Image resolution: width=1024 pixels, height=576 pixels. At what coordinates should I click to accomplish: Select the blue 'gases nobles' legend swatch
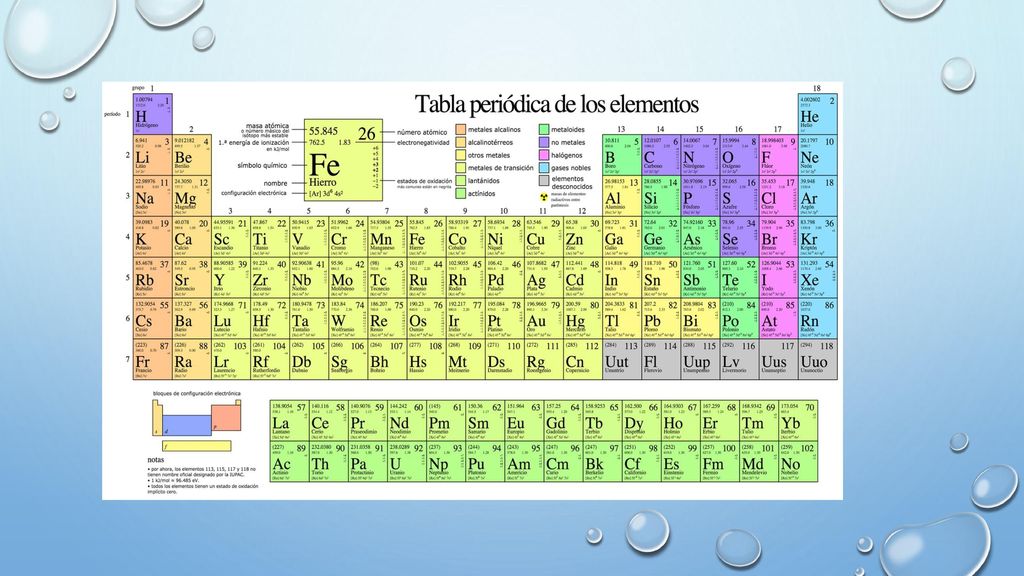click(x=544, y=168)
